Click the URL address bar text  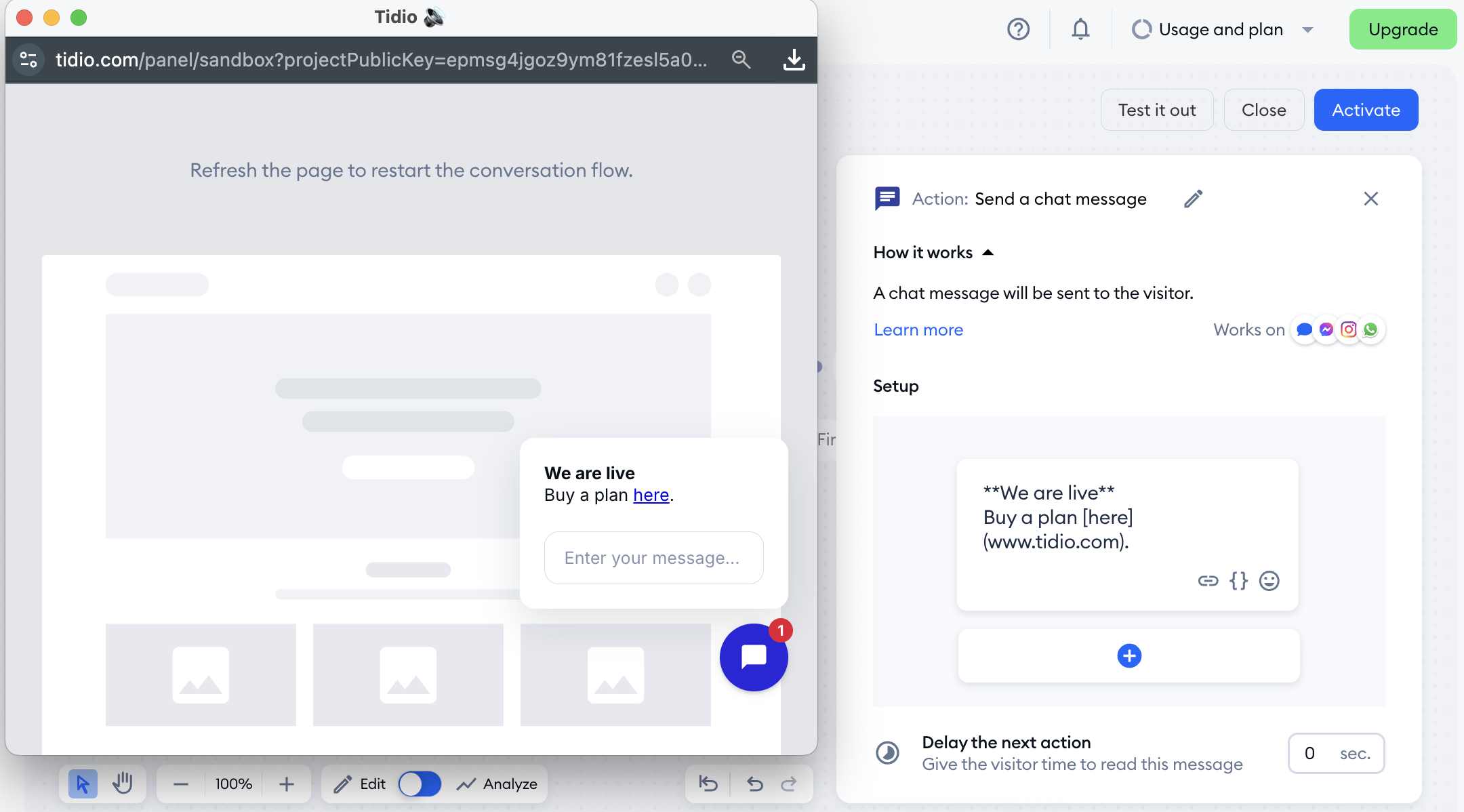[x=381, y=60]
